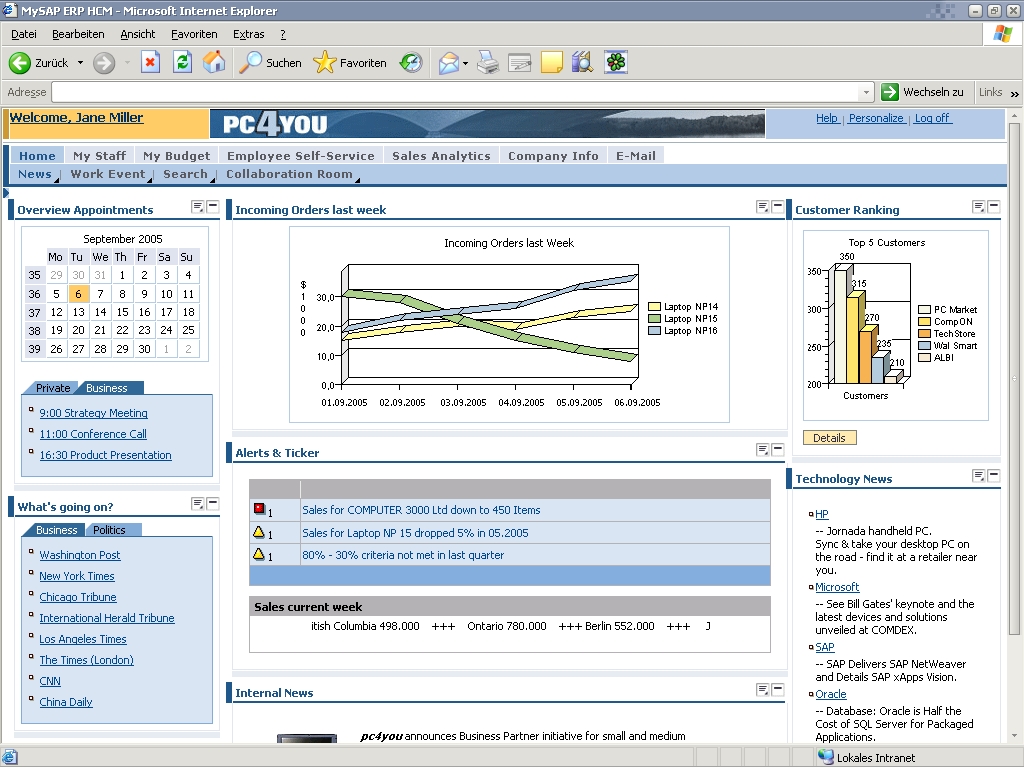Image resolution: width=1024 pixels, height=768 pixels.
Task: Select the Private appointments tab
Action: (x=52, y=388)
